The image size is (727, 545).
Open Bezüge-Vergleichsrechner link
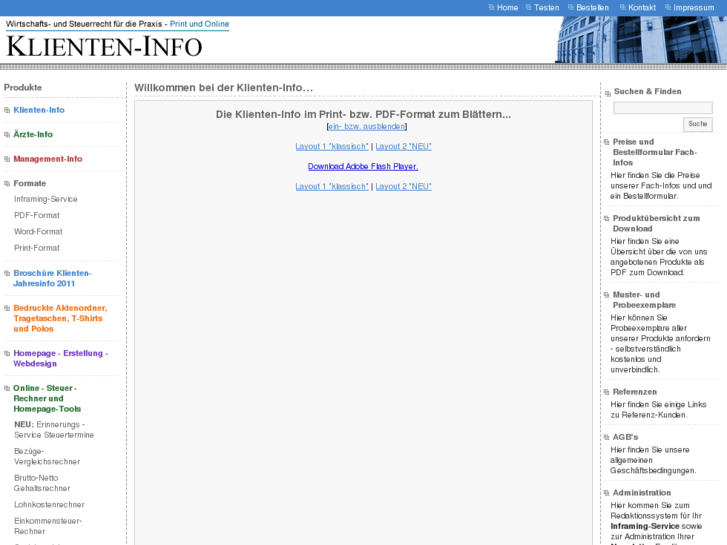tap(47, 456)
